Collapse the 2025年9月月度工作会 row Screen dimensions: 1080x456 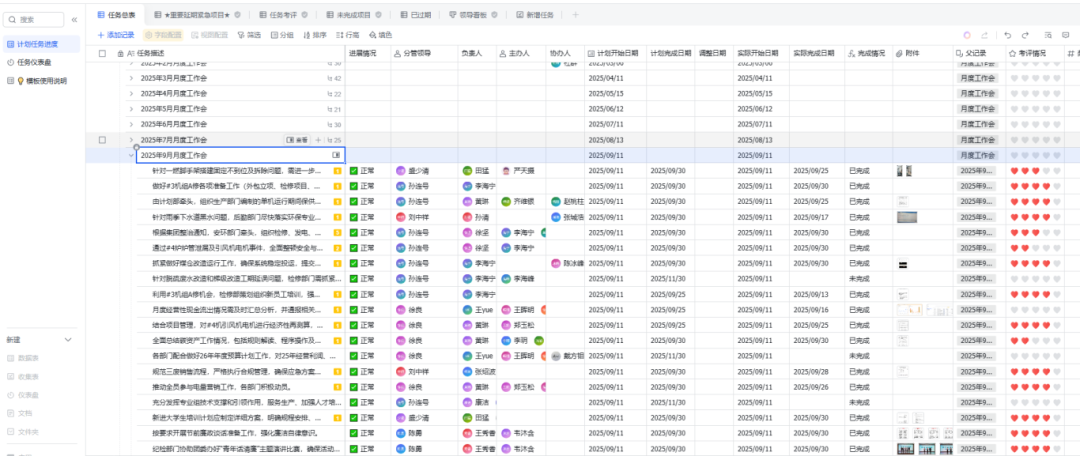[131, 156]
